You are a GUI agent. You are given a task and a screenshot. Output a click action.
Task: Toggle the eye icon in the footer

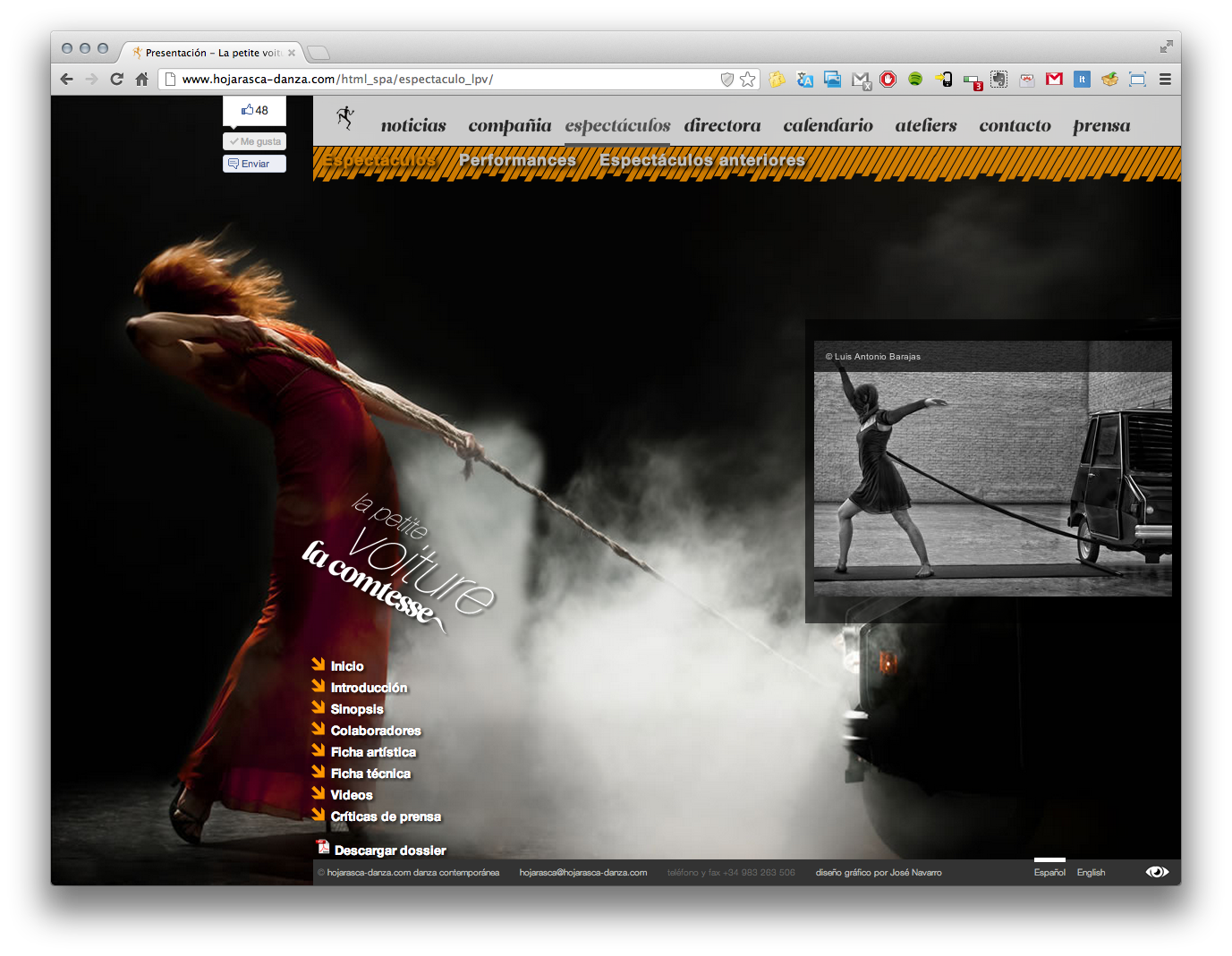pos(1157,872)
